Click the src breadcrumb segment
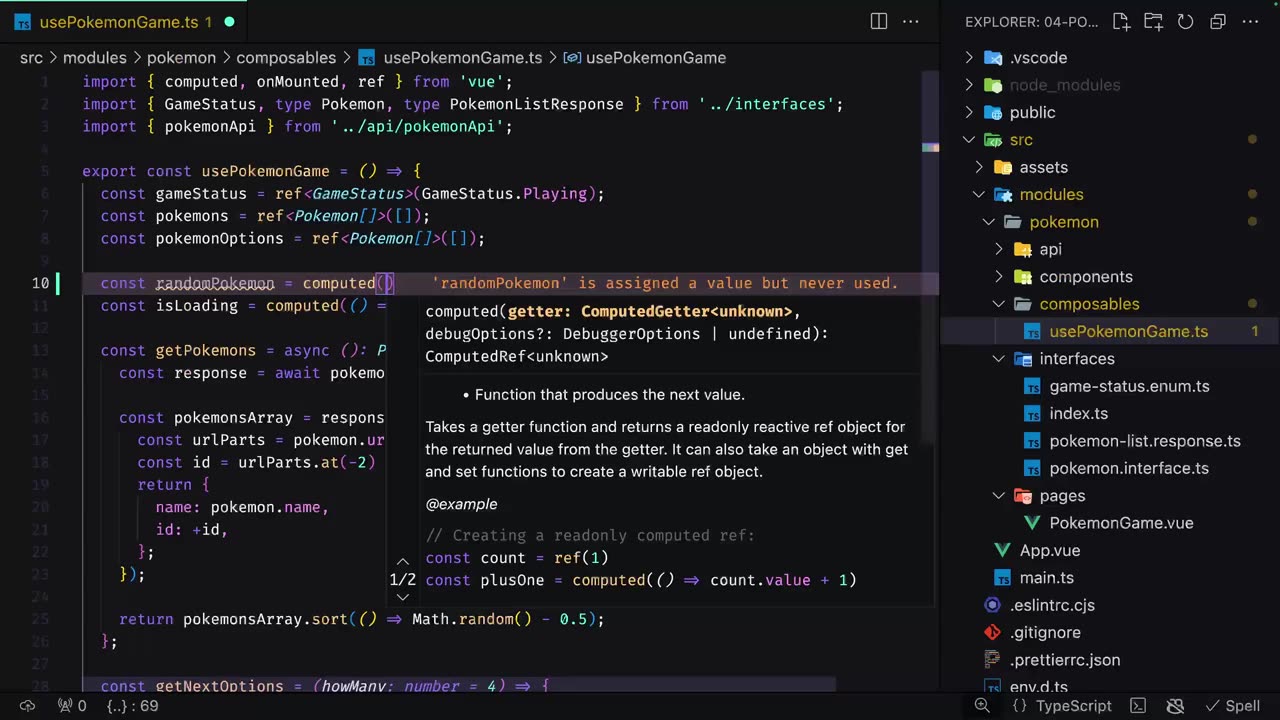This screenshot has height=720, width=1280. point(31,58)
